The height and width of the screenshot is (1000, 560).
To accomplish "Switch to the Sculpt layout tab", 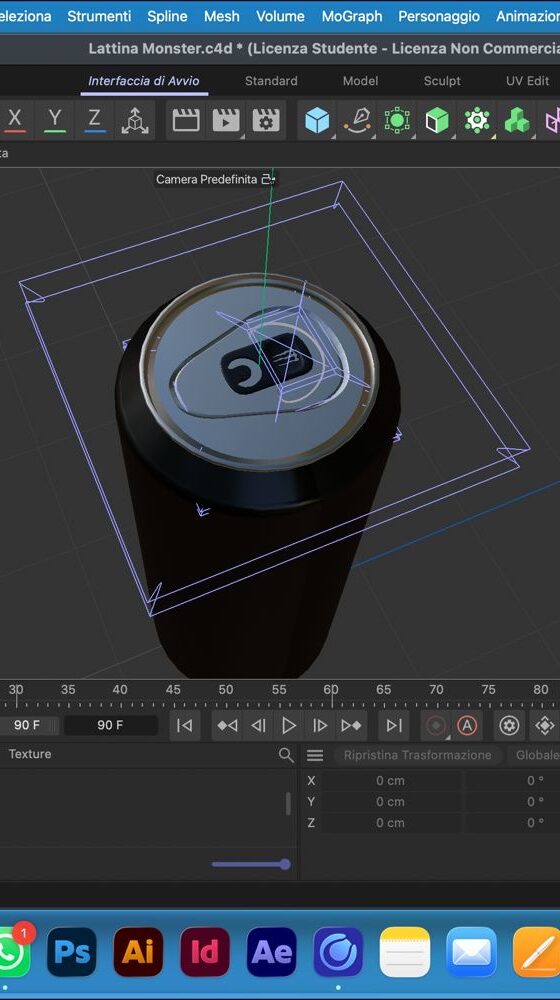I will click(442, 81).
